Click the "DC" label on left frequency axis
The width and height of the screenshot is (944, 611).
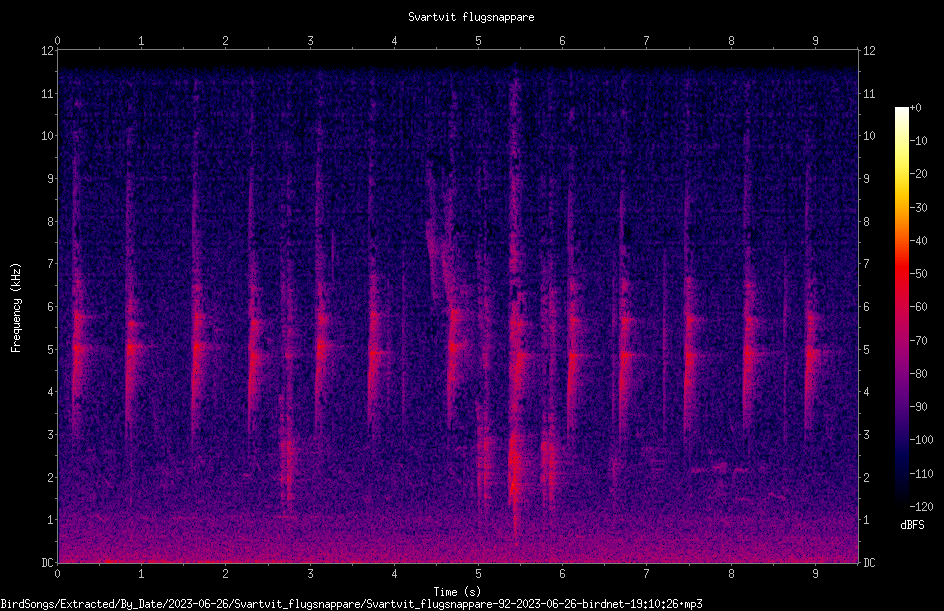click(48, 562)
